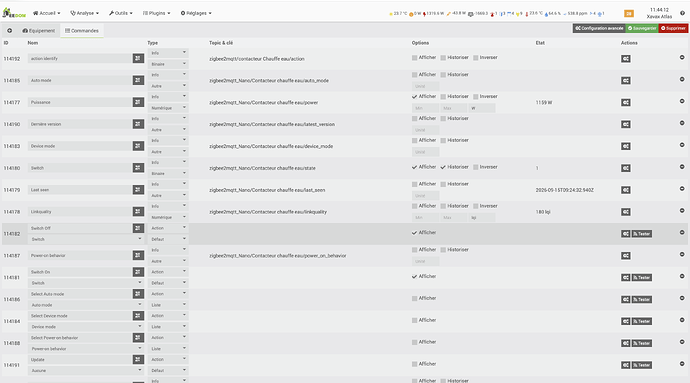The width and height of the screenshot is (690, 383).
Task: Click the Puissance state value '1159 W'
Action: [x=544, y=103]
